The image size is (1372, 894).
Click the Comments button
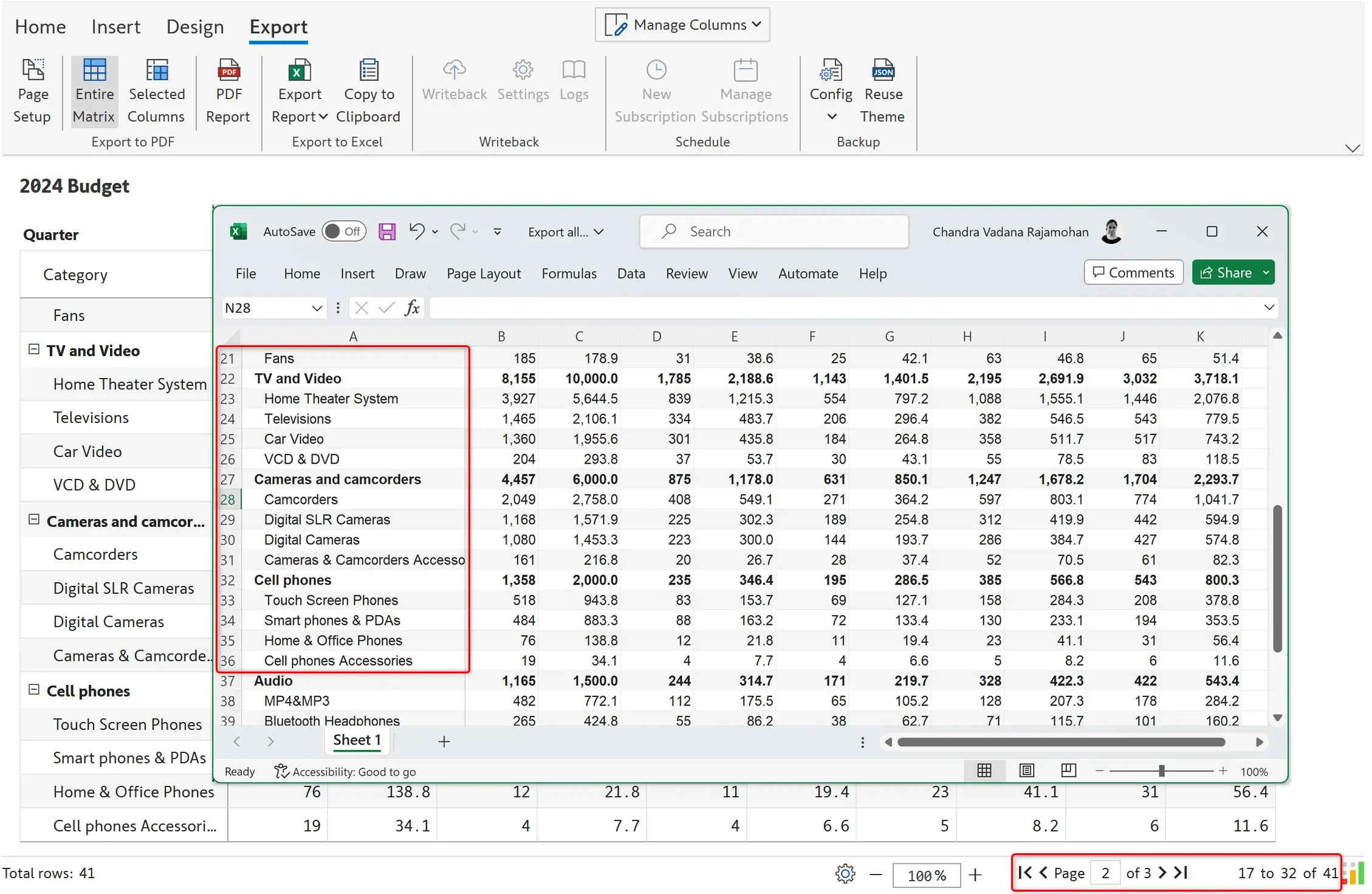tap(1133, 272)
